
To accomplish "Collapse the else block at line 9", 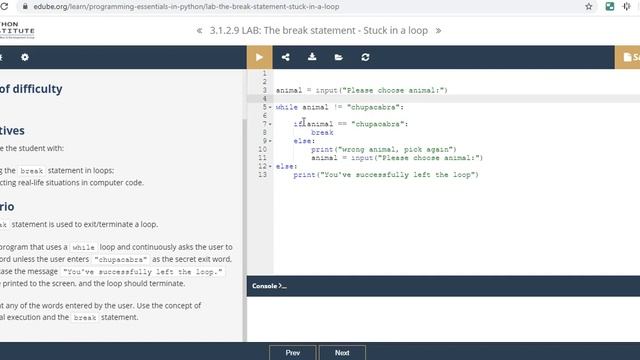I will (270, 141).
